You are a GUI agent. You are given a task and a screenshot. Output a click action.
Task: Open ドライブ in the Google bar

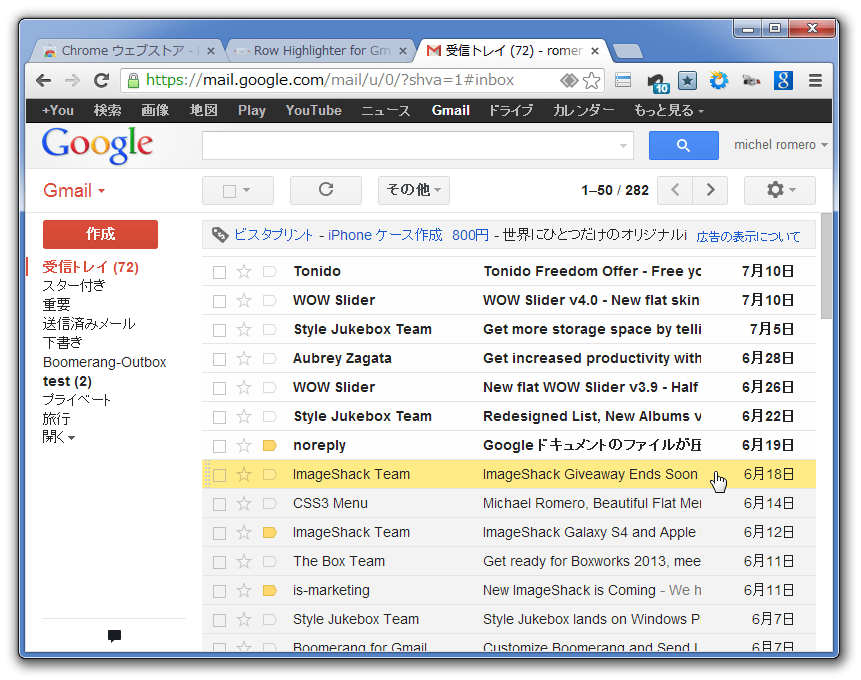point(511,110)
